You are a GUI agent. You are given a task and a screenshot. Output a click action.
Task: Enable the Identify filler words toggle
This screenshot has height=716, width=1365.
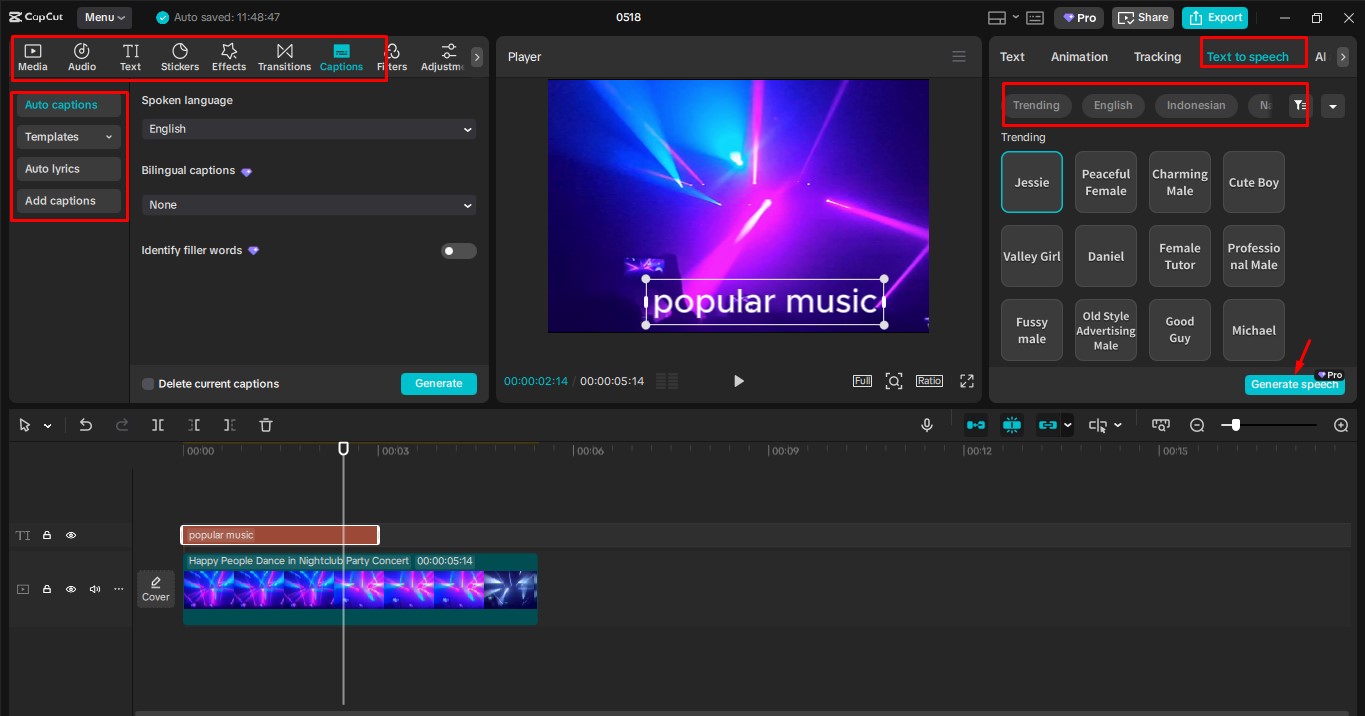point(458,250)
